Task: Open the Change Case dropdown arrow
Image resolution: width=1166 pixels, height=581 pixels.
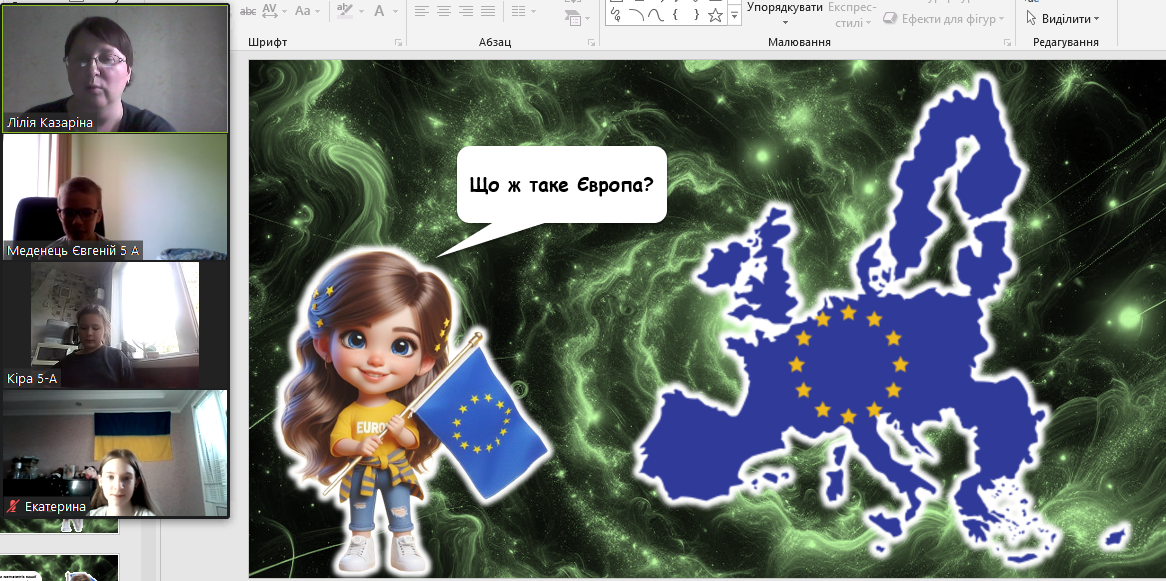Action: tap(318, 11)
